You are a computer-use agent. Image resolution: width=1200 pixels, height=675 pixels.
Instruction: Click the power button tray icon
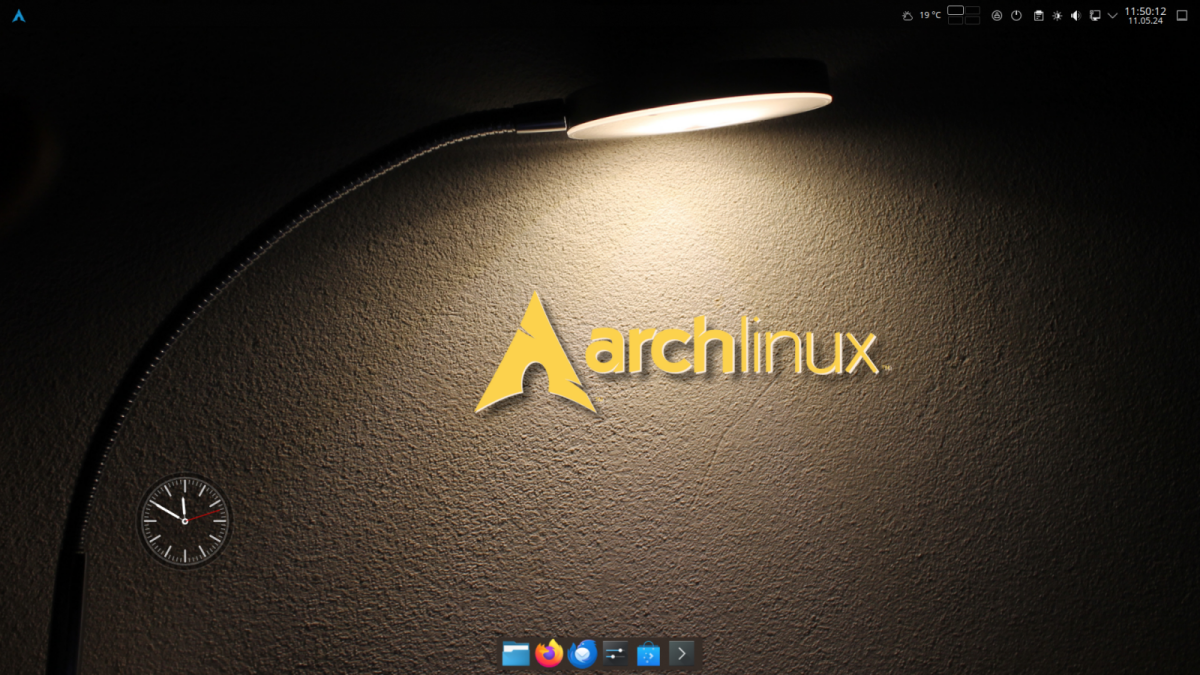1016,16
